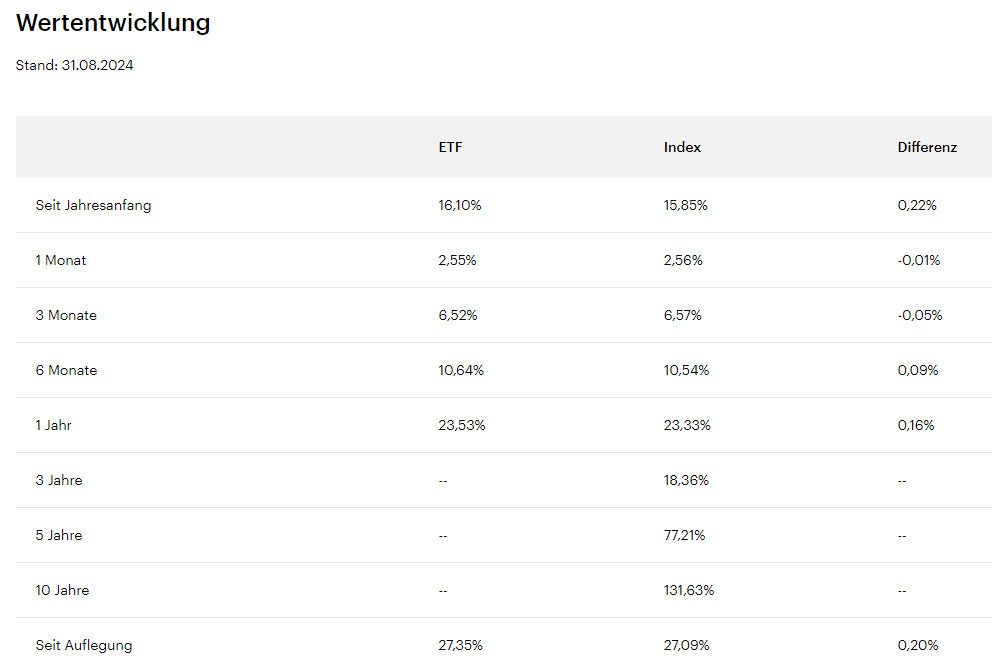Click the 1 Jahr row label
This screenshot has width=992, height=670.
tap(54, 425)
